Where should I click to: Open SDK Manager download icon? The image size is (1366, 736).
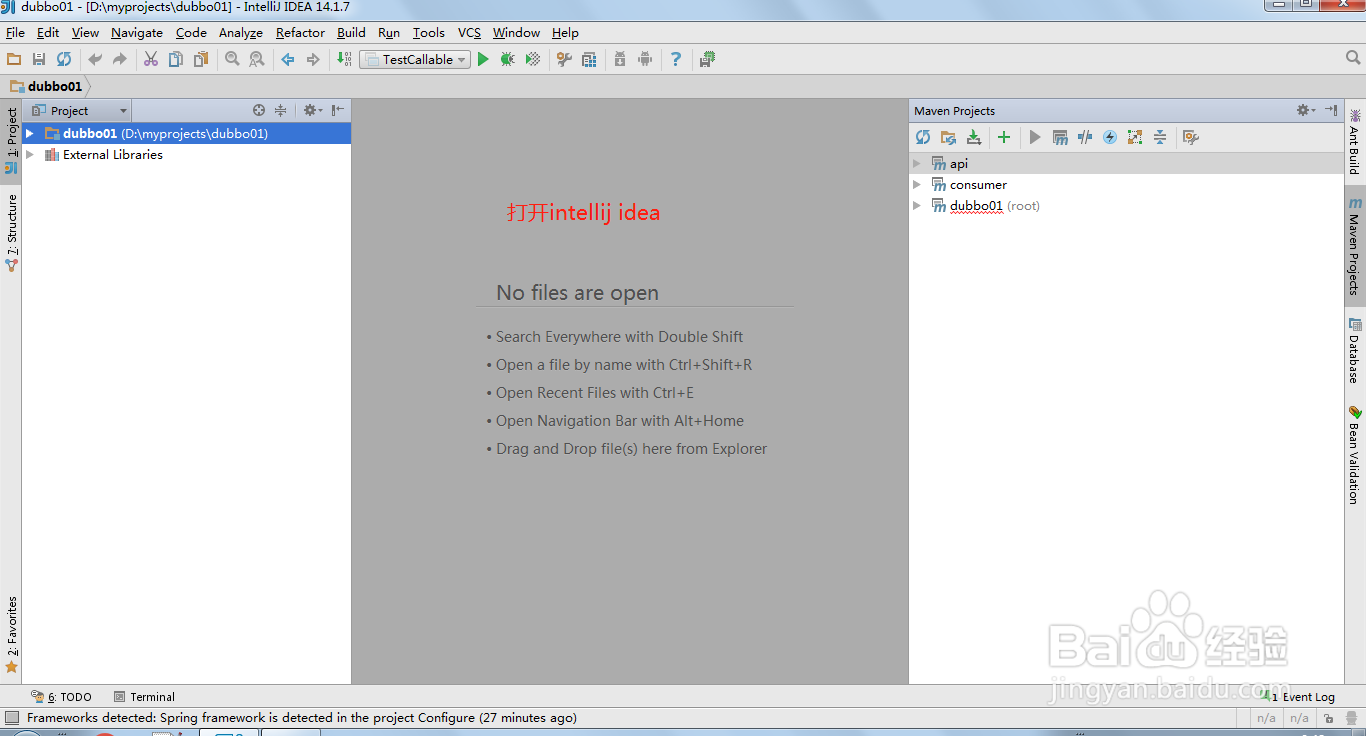pyautogui.click(x=620, y=59)
